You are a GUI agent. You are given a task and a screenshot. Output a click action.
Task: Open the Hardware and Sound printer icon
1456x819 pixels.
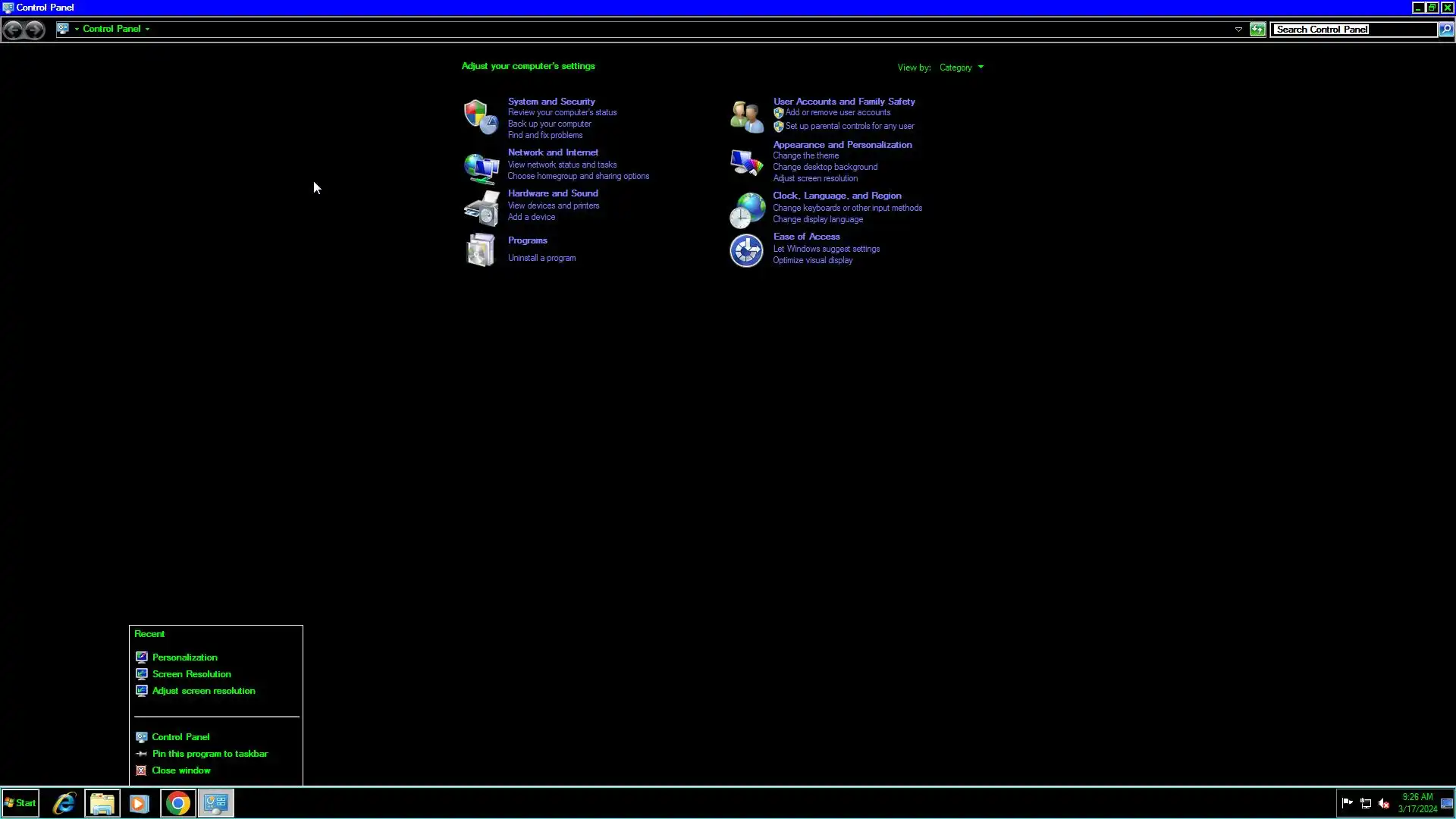[x=481, y=209]
